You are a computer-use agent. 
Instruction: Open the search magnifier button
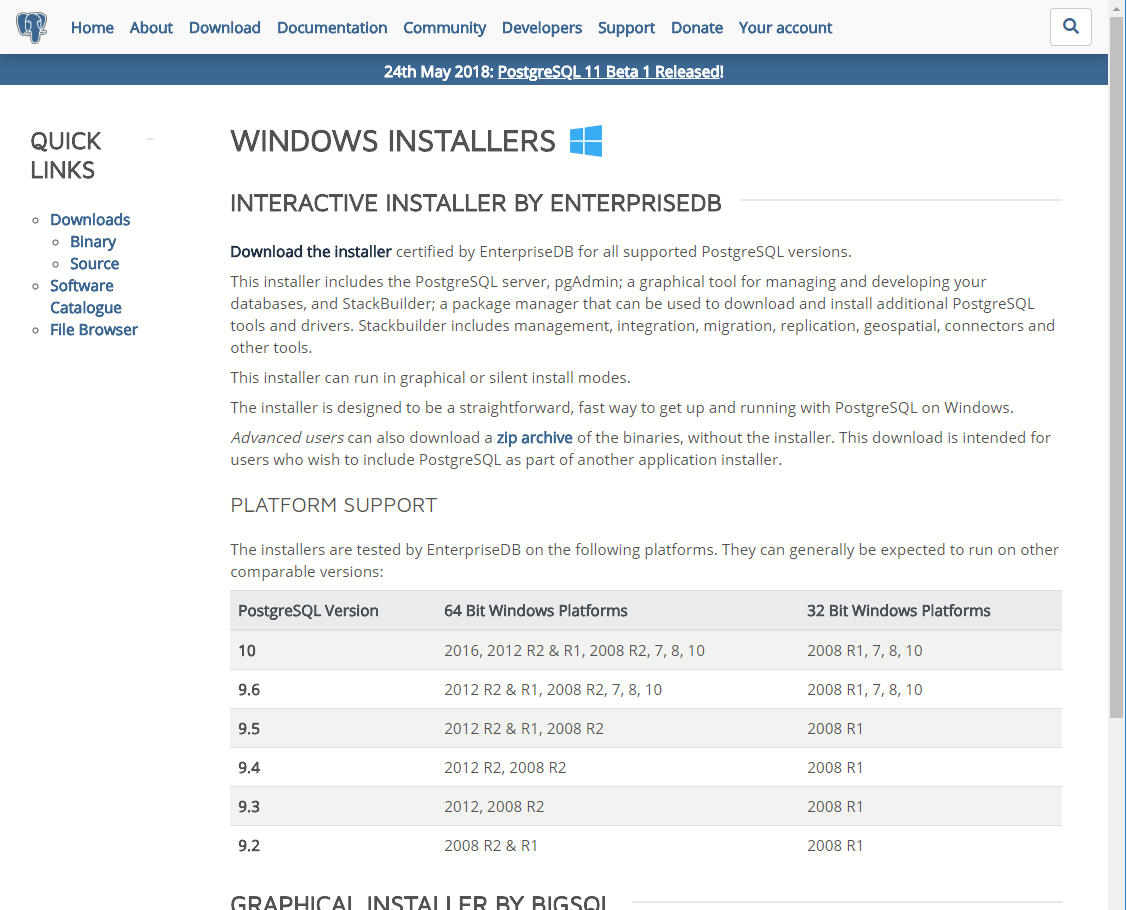[1070, 27]
